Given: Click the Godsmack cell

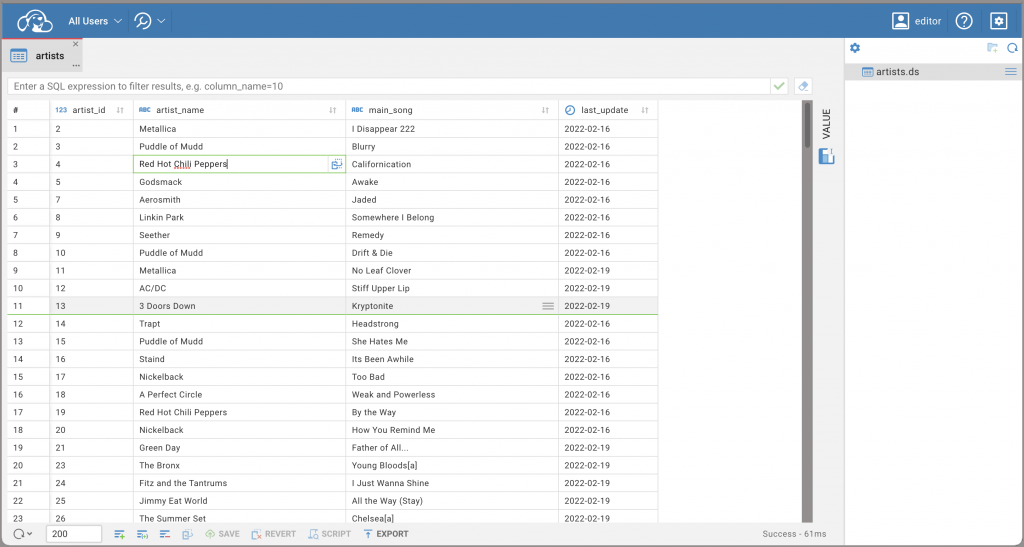Looking at the screenshot, I should (240, 182).
